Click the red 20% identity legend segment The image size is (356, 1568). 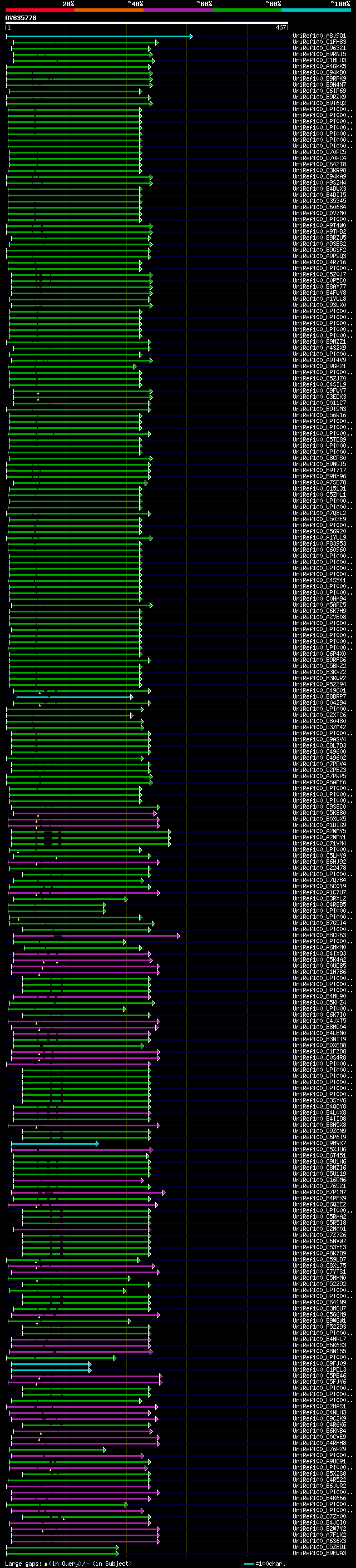click(39, 10)
